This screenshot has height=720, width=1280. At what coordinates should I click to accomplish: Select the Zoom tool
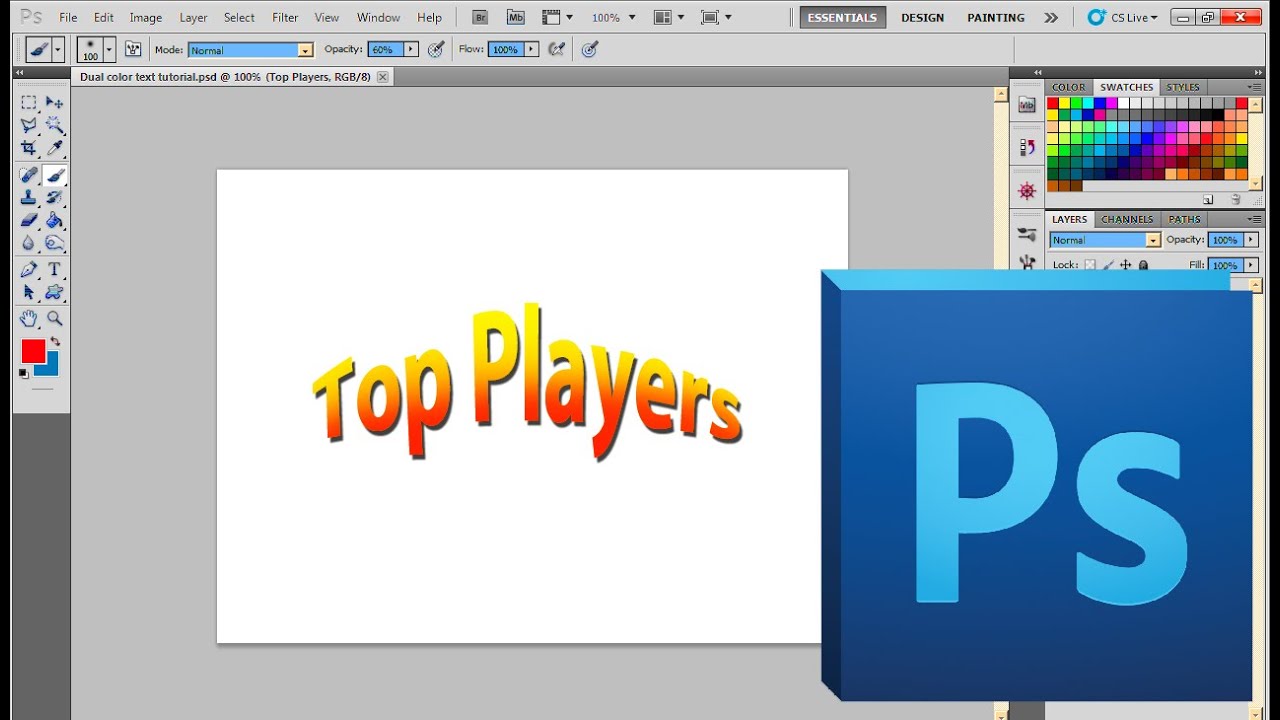click(x=55, y=319)
